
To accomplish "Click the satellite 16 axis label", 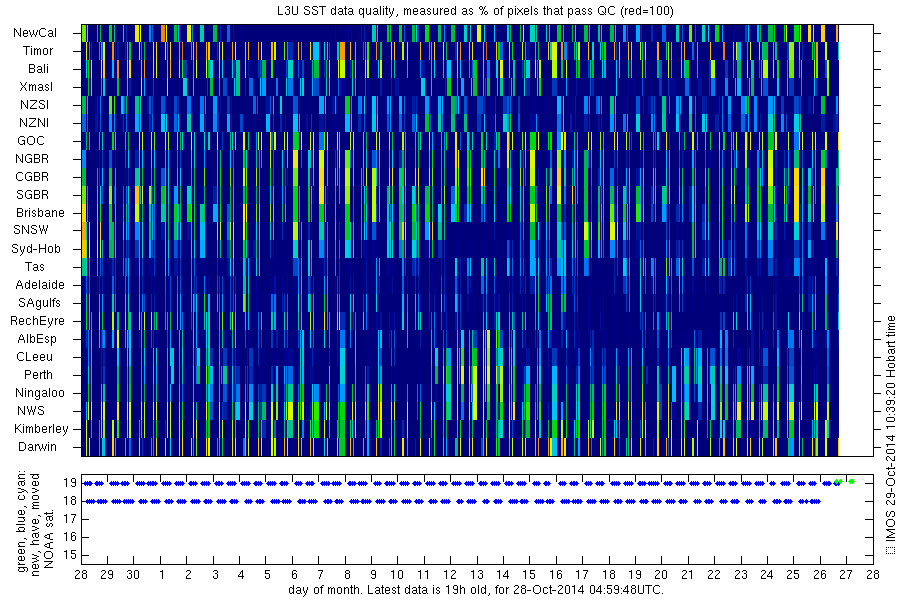I will 70,537.
